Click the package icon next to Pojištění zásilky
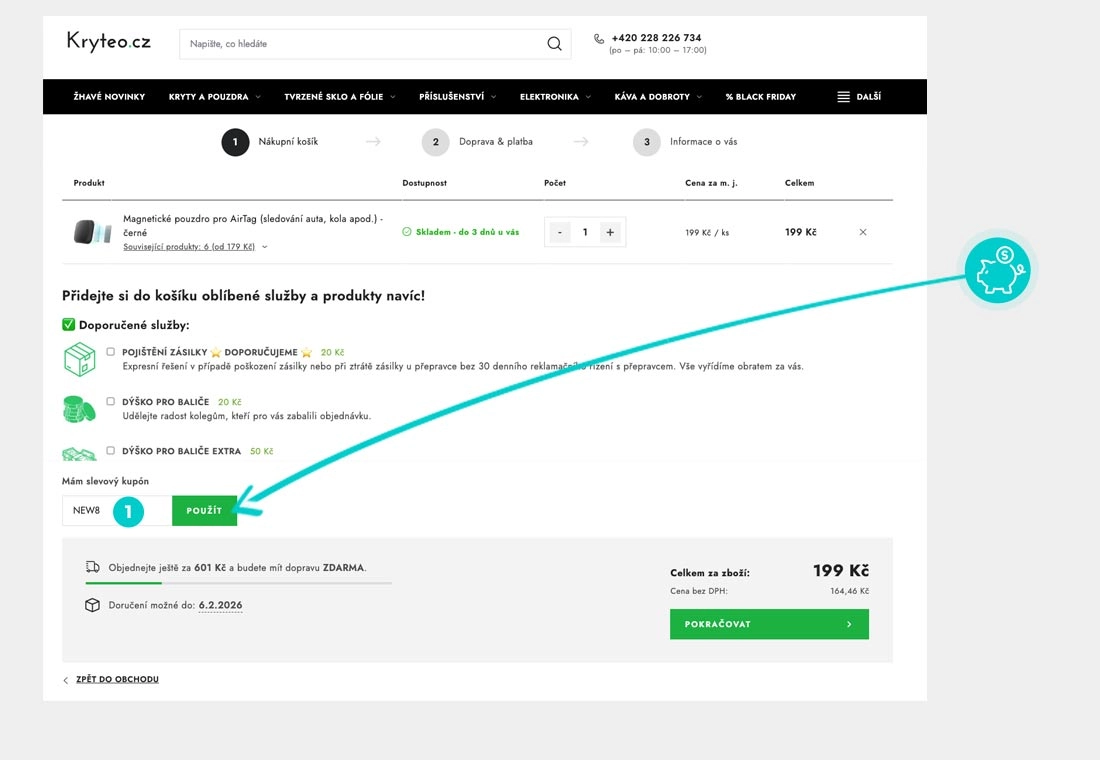This screenshot has width=1100, height=760. point(79,358)
